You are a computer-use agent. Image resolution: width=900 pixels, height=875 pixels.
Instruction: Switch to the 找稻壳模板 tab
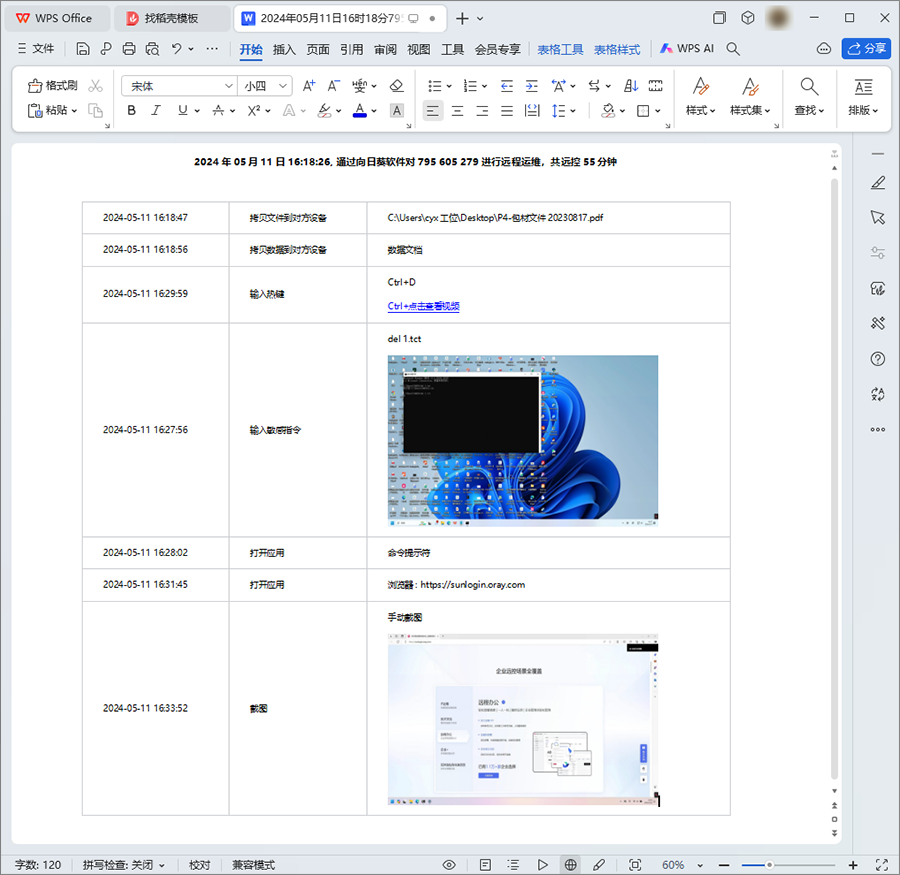(x=171, y=18)
